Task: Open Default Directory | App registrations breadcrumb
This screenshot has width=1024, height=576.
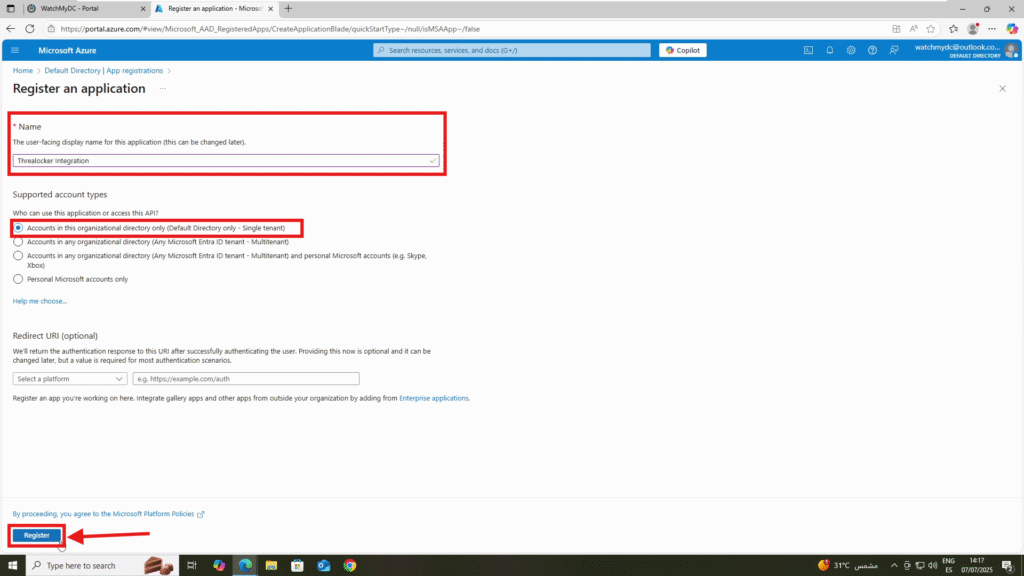Action: tap(104, 71)
